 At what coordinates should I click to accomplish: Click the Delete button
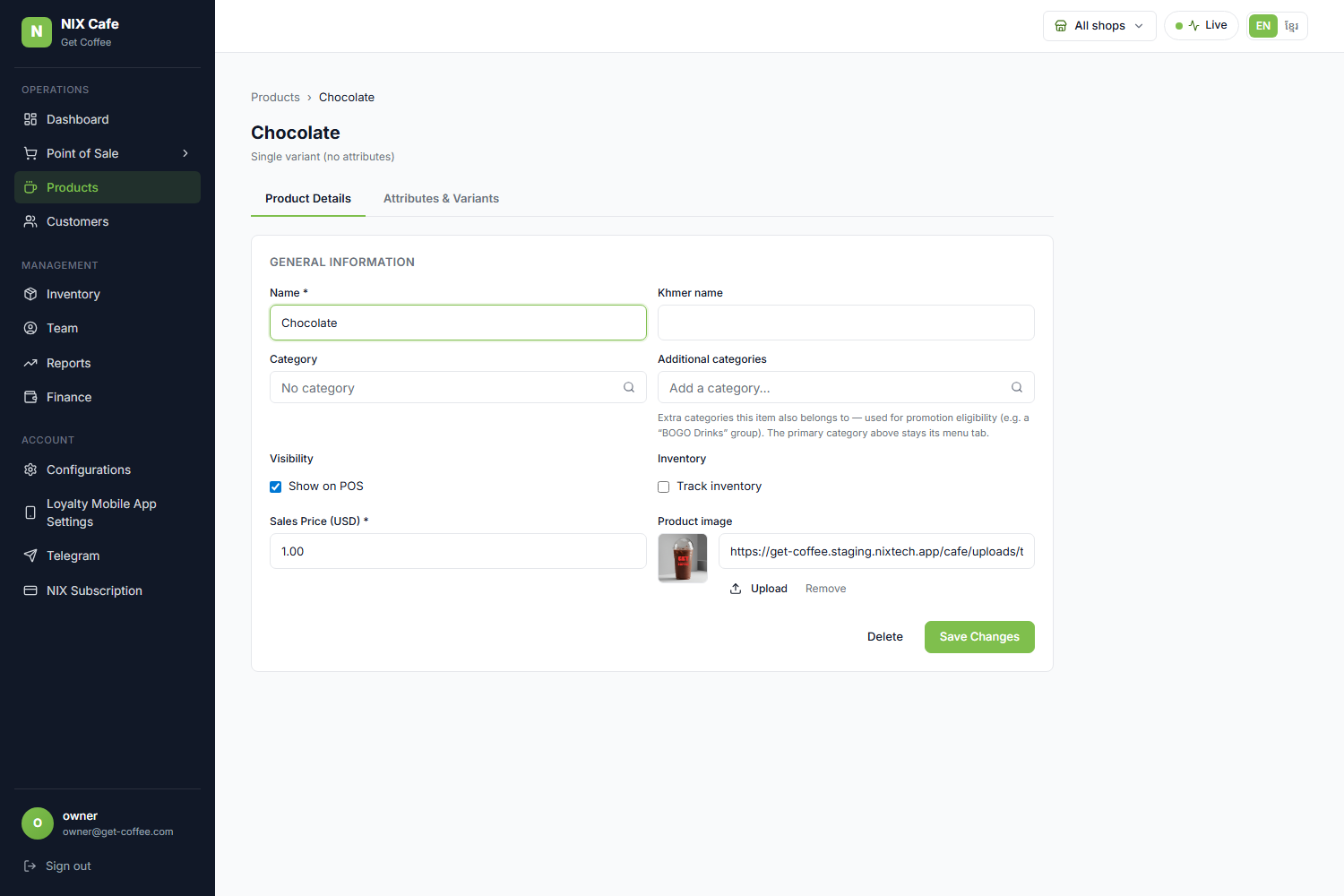(885, 637)
